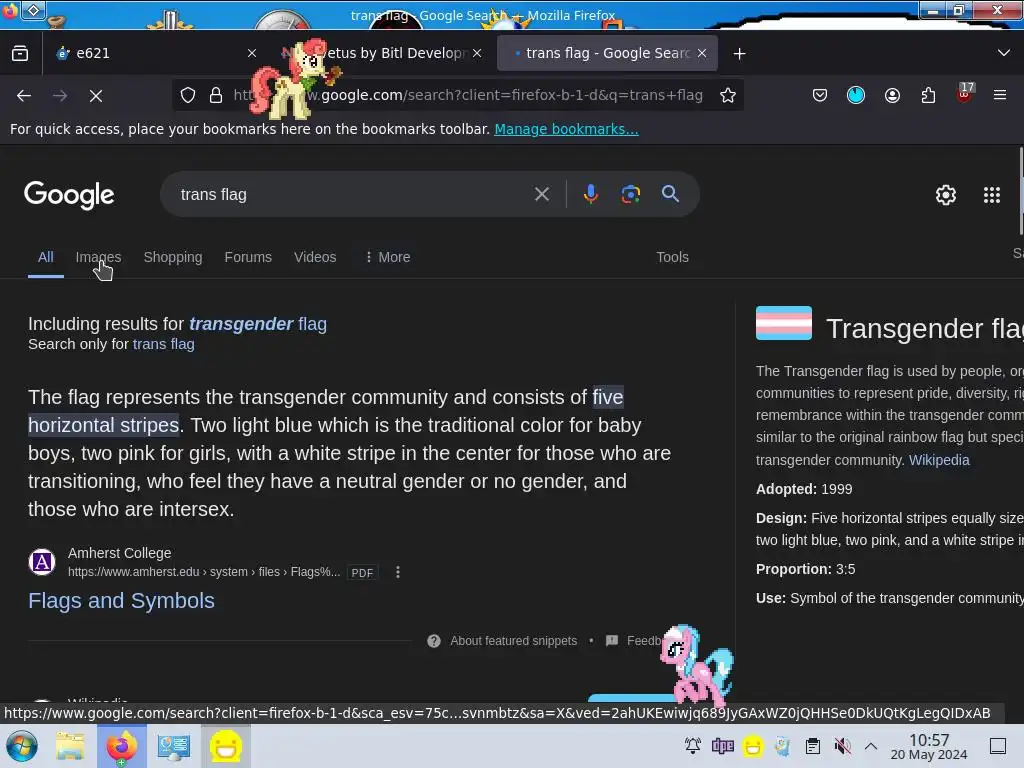Submit search with magnifier icon
The height and width of the screenshot is (768, 1024).
click(x=670, y=194)
